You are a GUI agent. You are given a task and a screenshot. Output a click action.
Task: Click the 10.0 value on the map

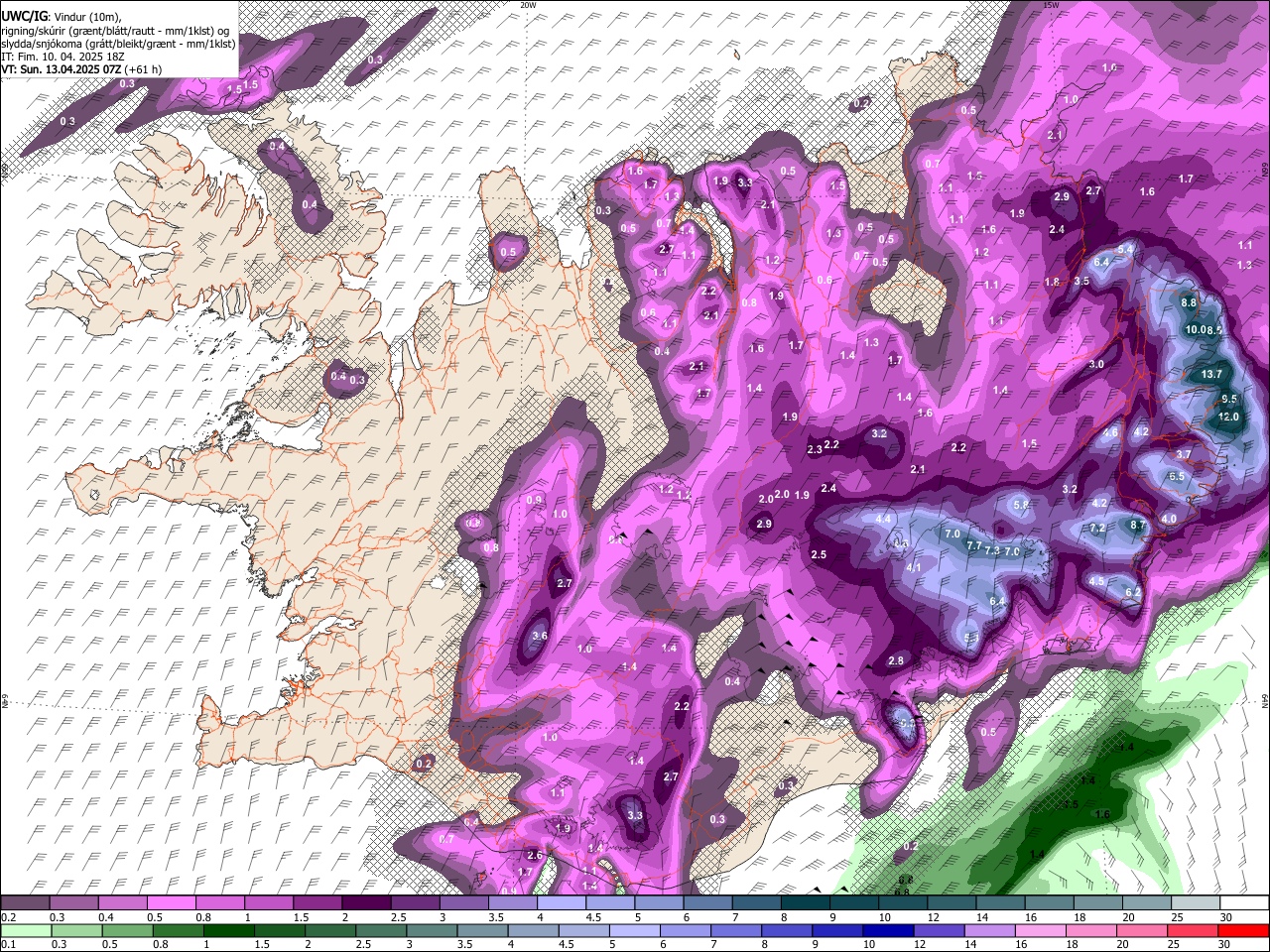coord(1198,329)
